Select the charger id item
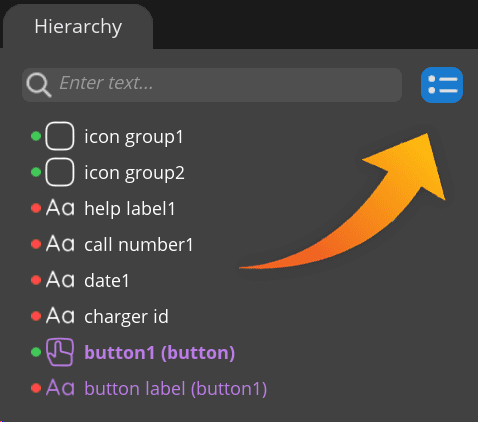 click(x=126, y=317)
